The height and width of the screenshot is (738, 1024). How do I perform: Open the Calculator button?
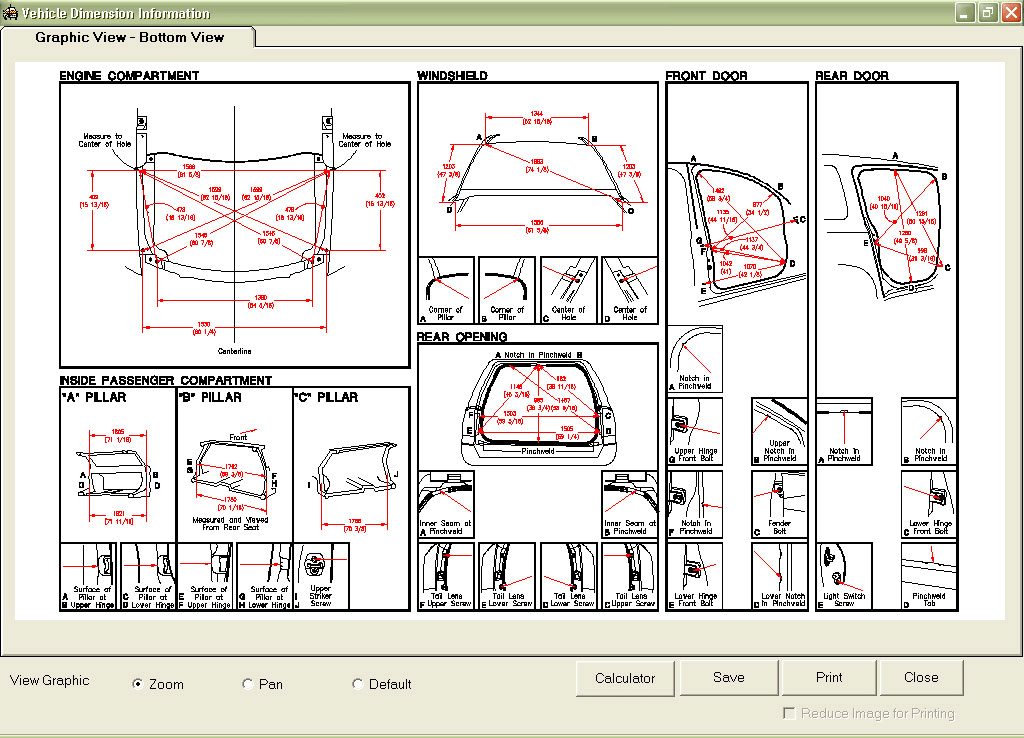[625, 678]
